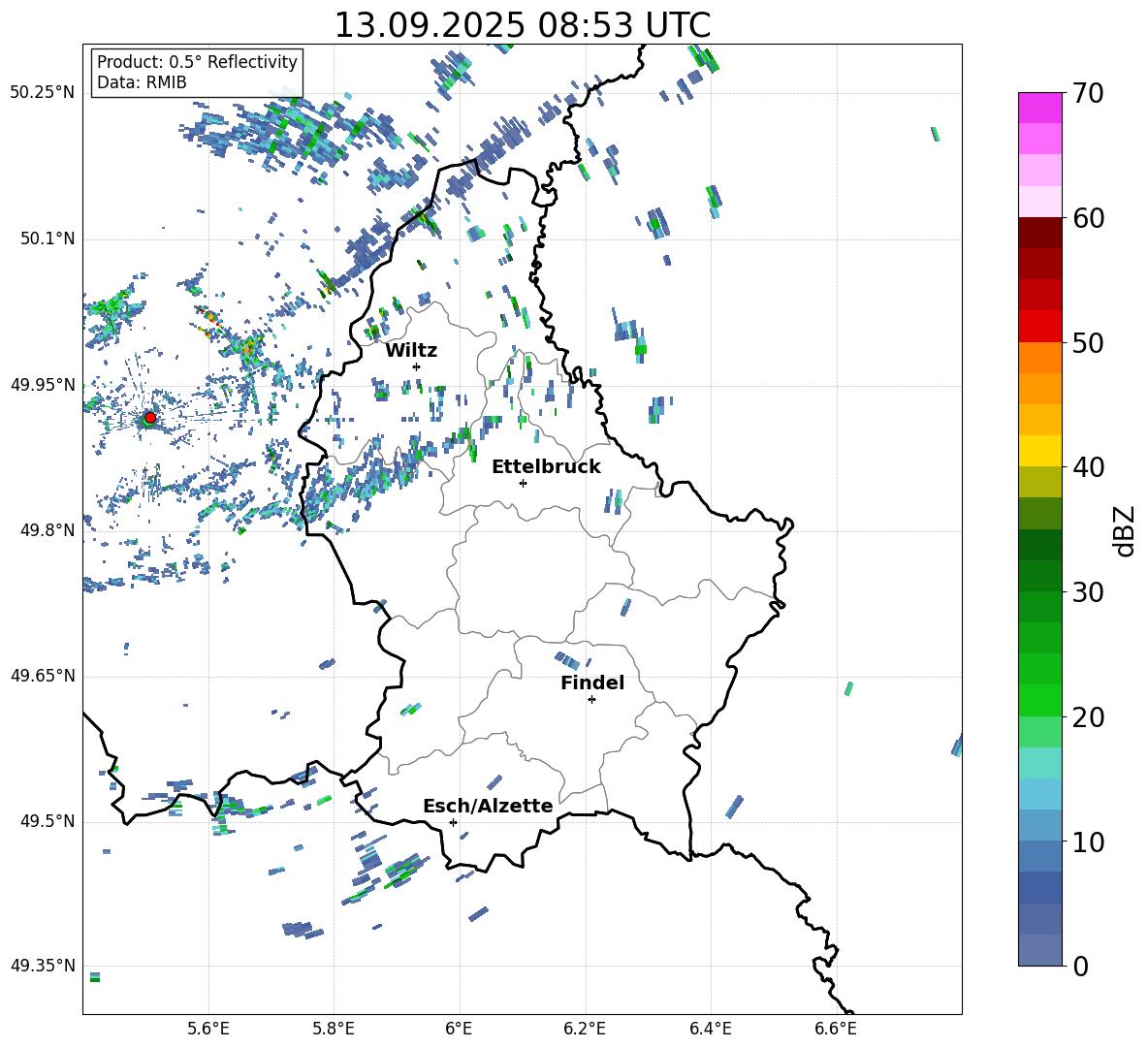Click the magenta swatch at top of colorbar
Screen dimensions: 1148x1048
(x=1040, y=108)
